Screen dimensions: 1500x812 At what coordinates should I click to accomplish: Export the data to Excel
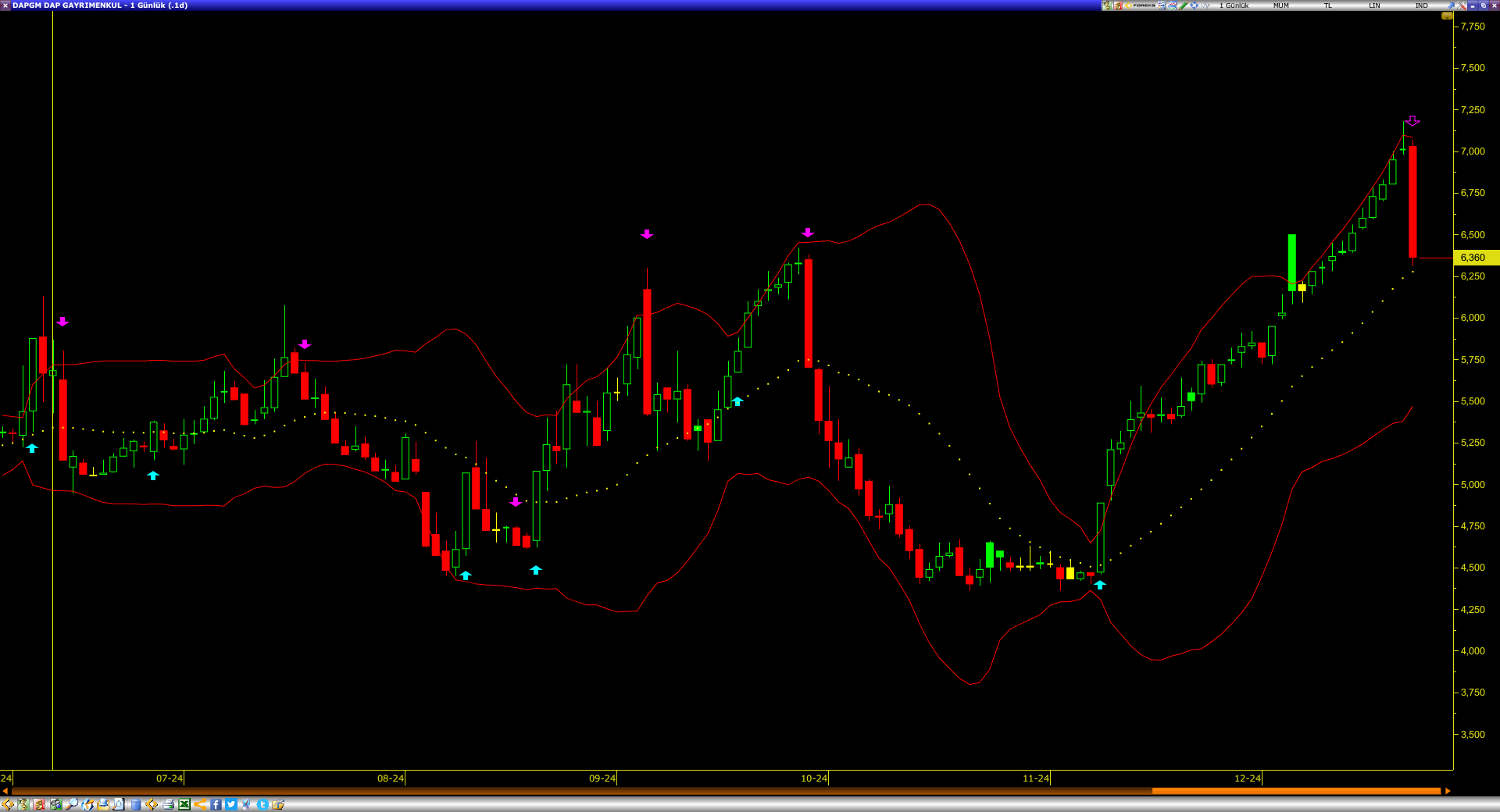tap(184, 804)
